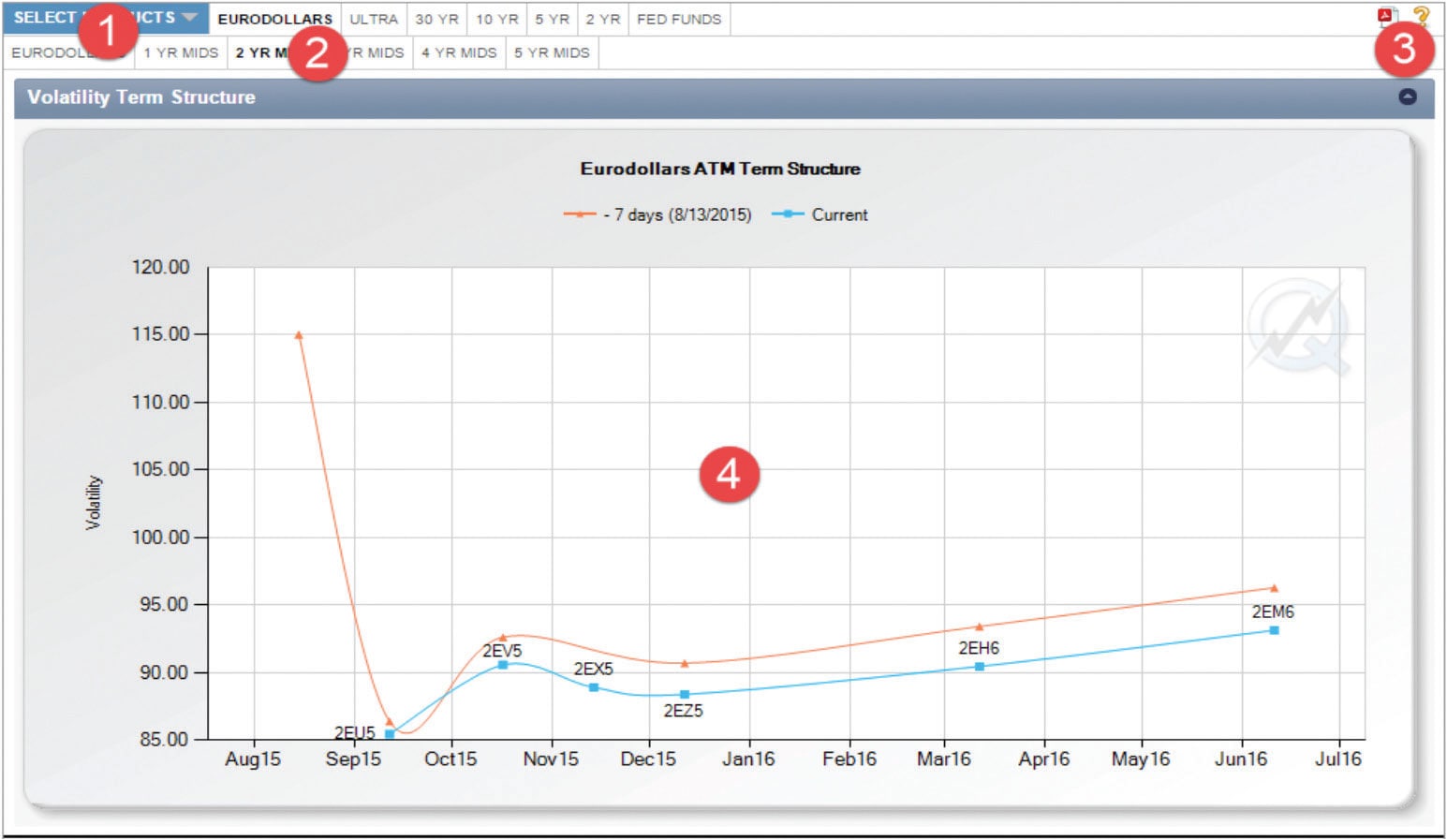Viewport: 1447px width, 840px height.
Task: Switch to 4 YR MIDS sub-tab
Action: 459,52
